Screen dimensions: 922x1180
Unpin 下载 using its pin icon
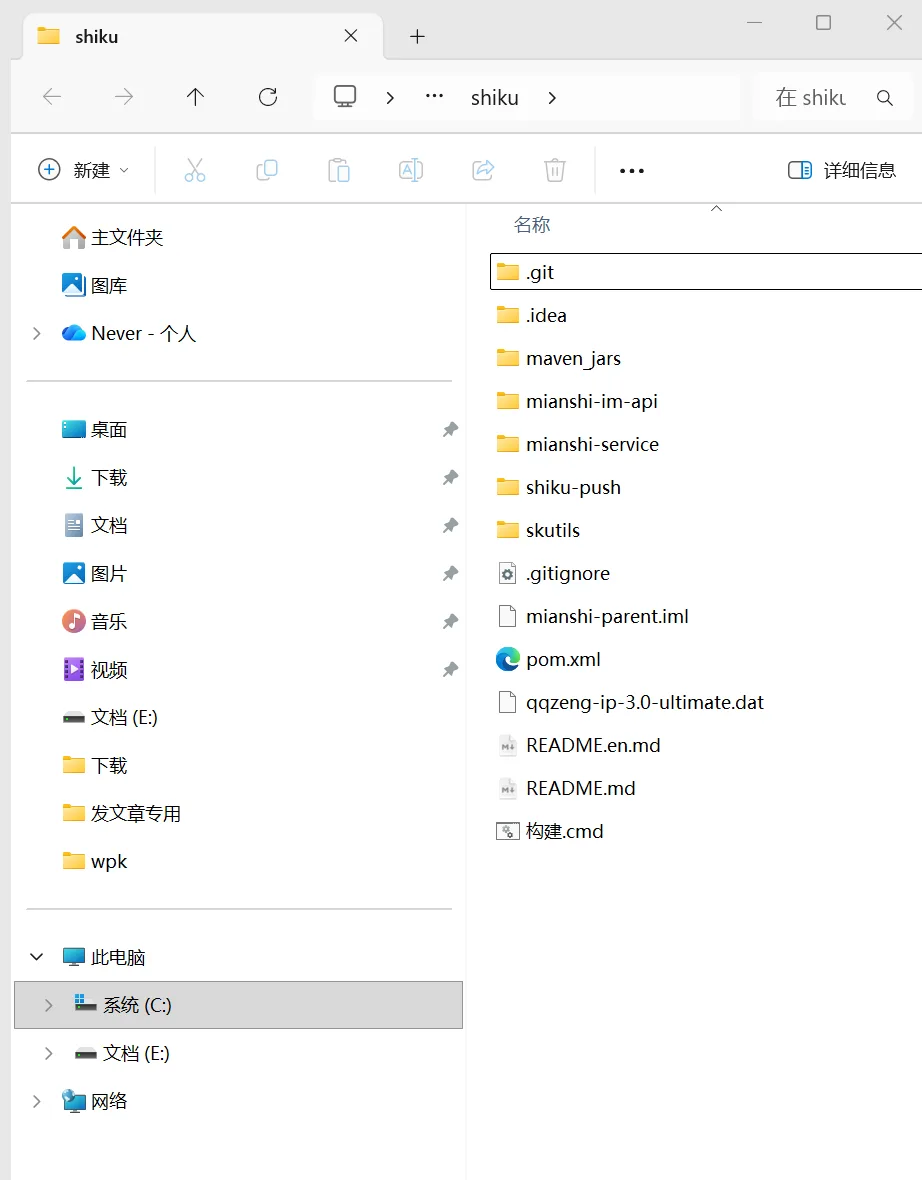click(x=450, y=478)
